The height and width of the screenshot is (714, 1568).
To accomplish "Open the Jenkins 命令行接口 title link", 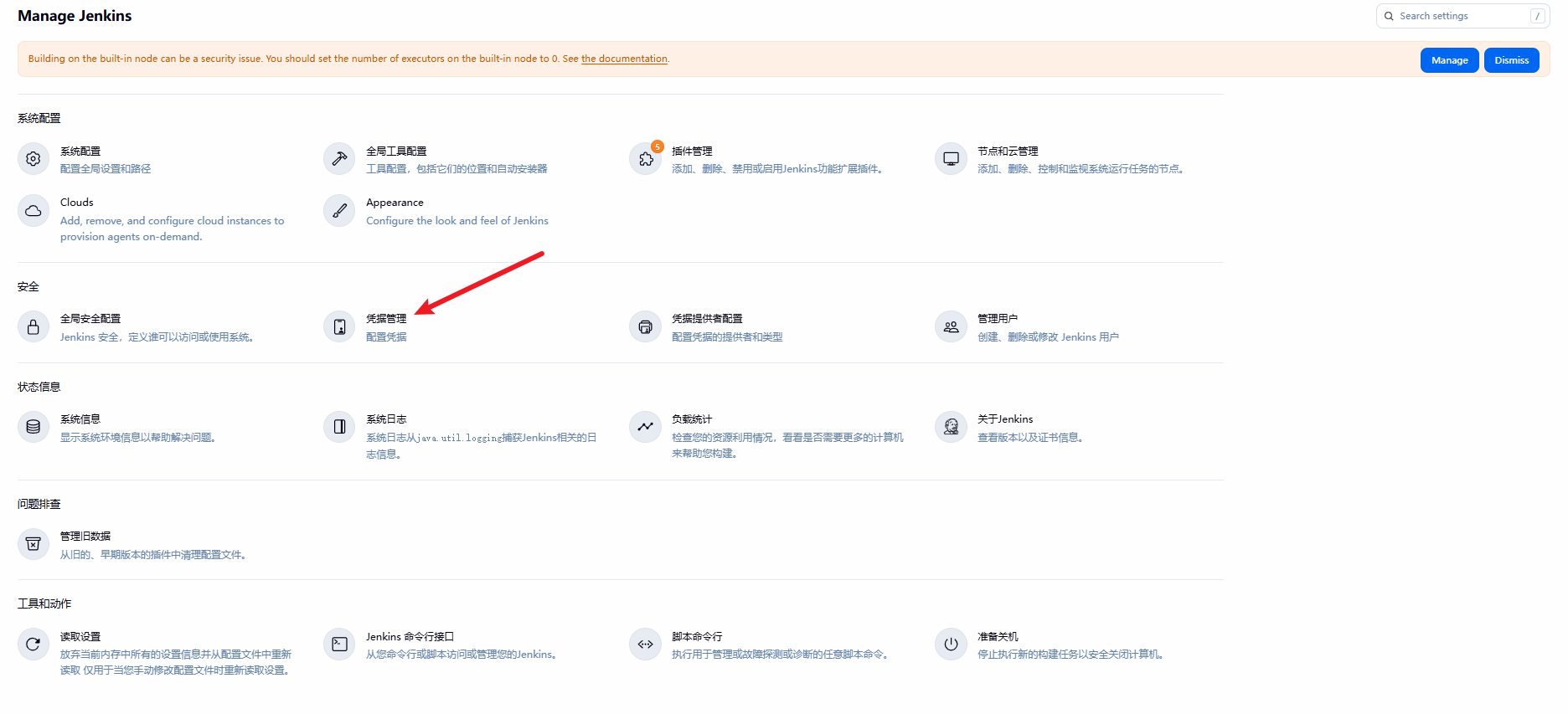I will click(410, 637).
